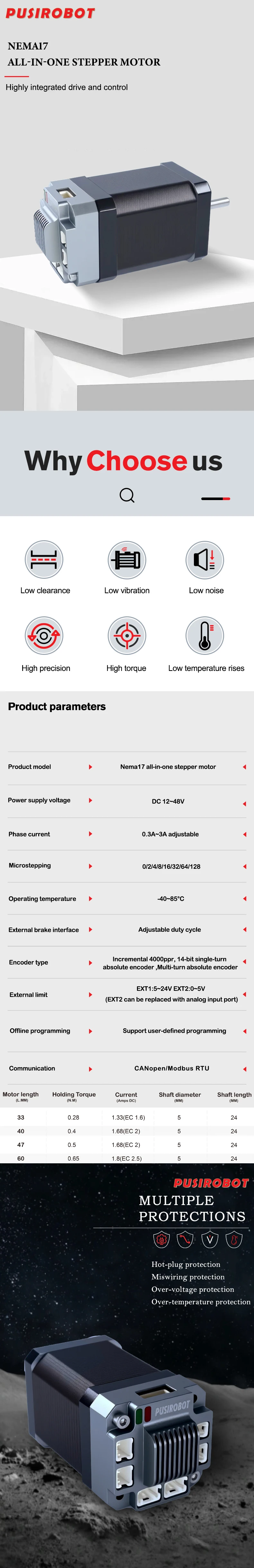Click the red arrow beside Product model
The width and height of the screenshot is (254, 1568).
[x=90, y=767]
